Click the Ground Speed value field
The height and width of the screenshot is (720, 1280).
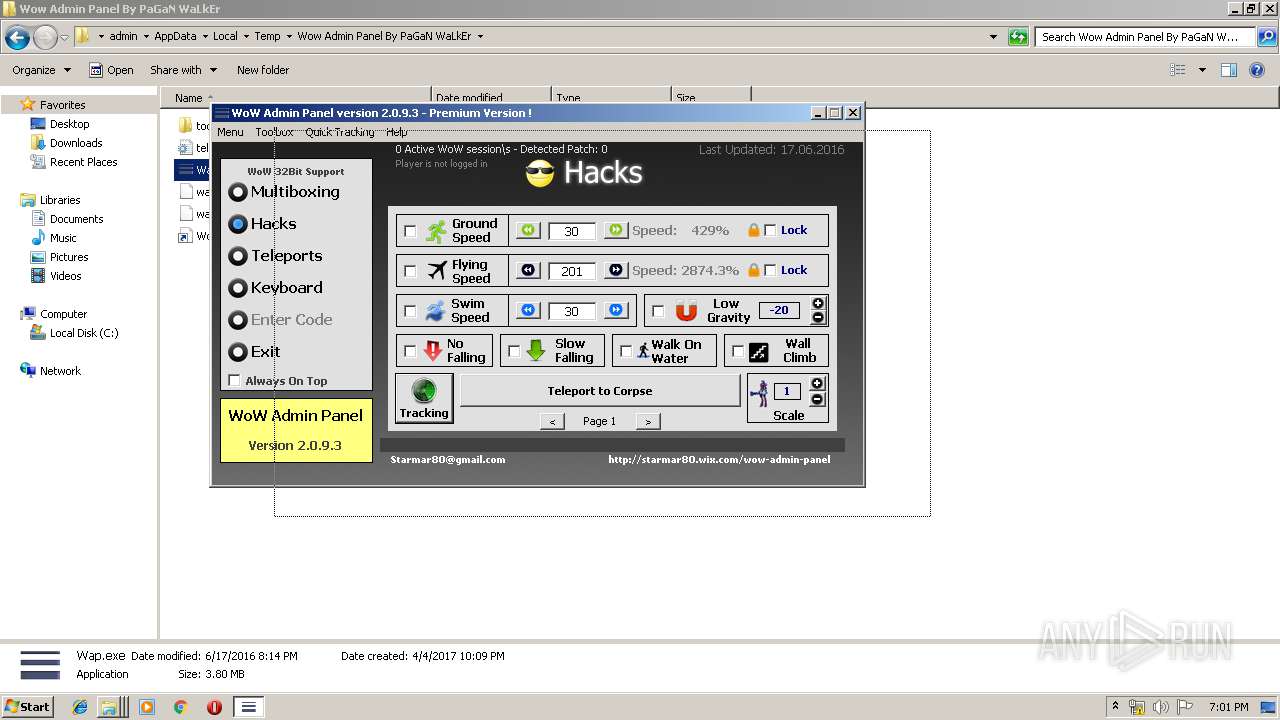point(572,231)
